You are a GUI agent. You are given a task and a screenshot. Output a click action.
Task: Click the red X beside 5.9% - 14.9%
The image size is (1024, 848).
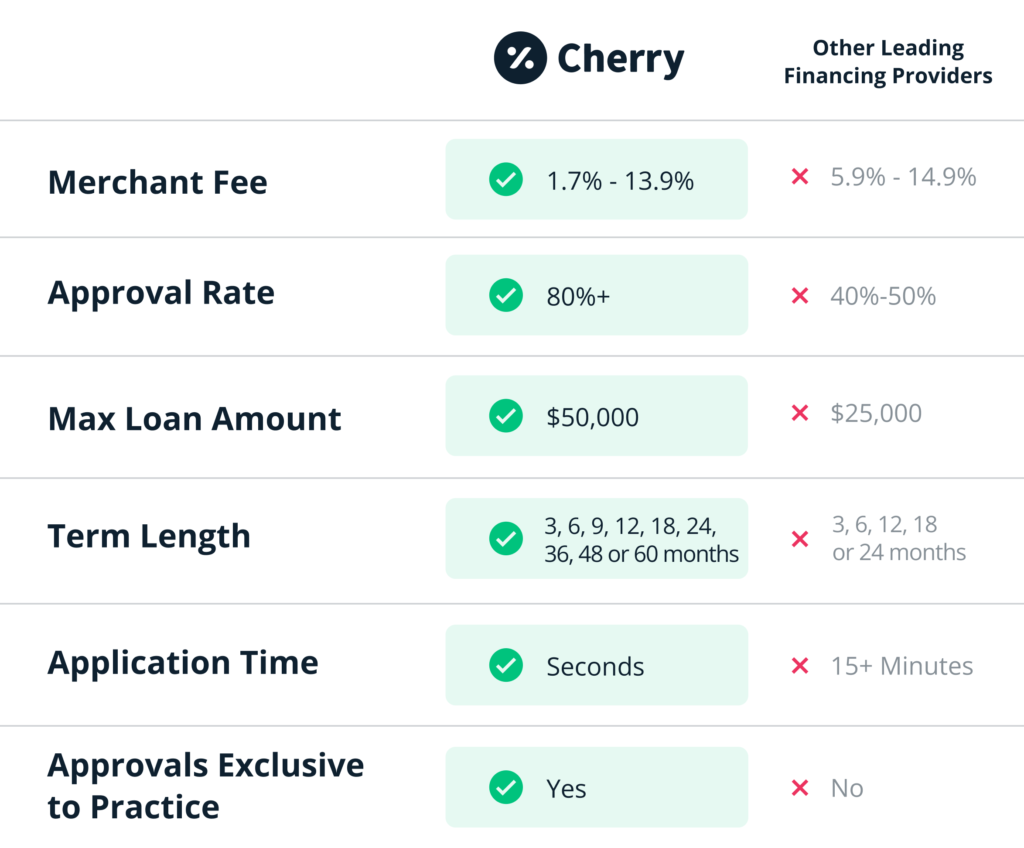(800, 176)
